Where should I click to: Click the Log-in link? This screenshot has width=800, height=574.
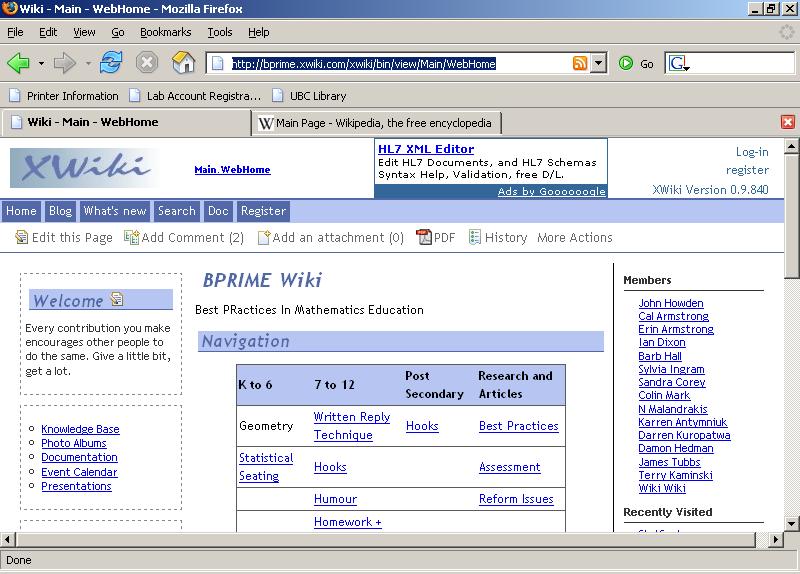pyautogui.click(x=752, y=152)
